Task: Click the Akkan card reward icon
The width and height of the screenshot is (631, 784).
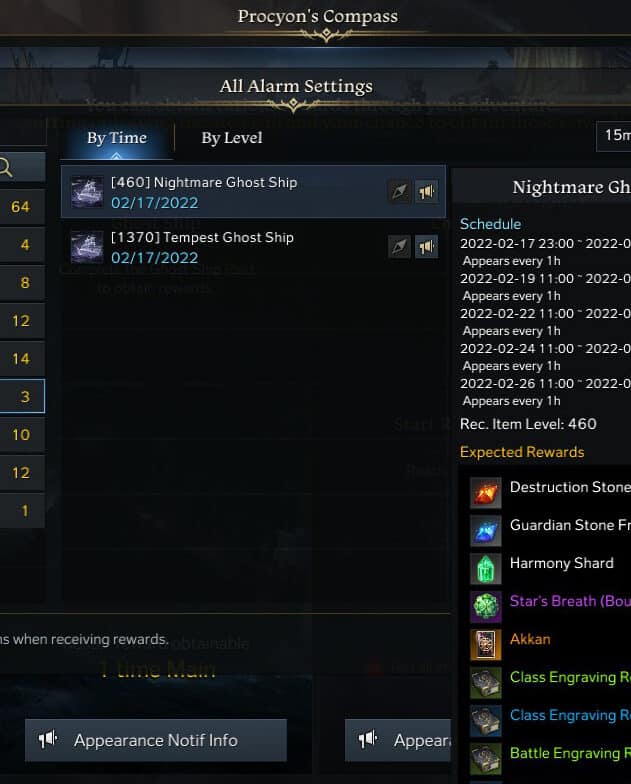Action: 486,644
